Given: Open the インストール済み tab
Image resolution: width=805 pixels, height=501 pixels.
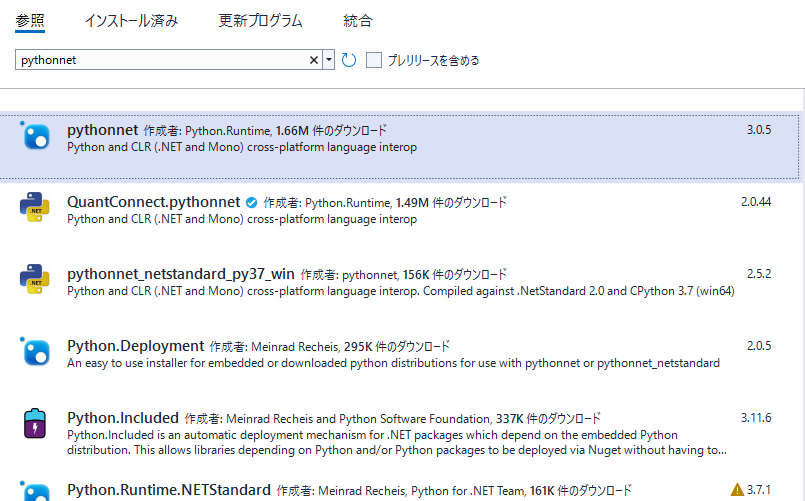Looking at the screenshot, I should (x=131, y=21).
